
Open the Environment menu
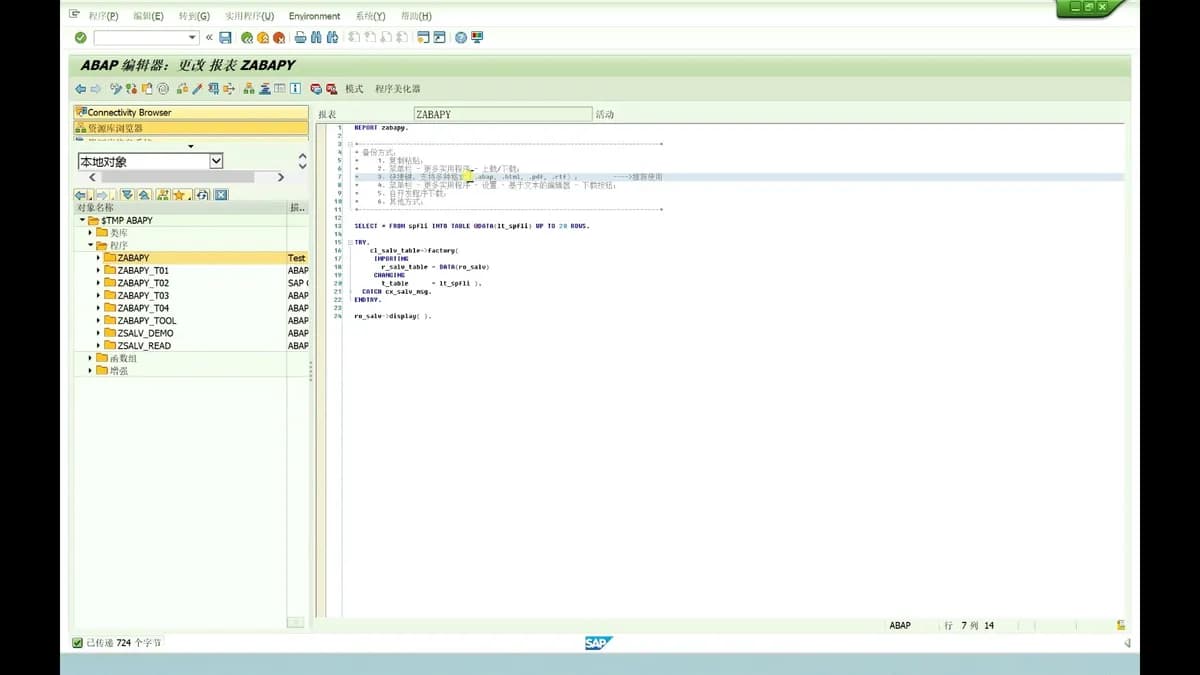(314, 16)
